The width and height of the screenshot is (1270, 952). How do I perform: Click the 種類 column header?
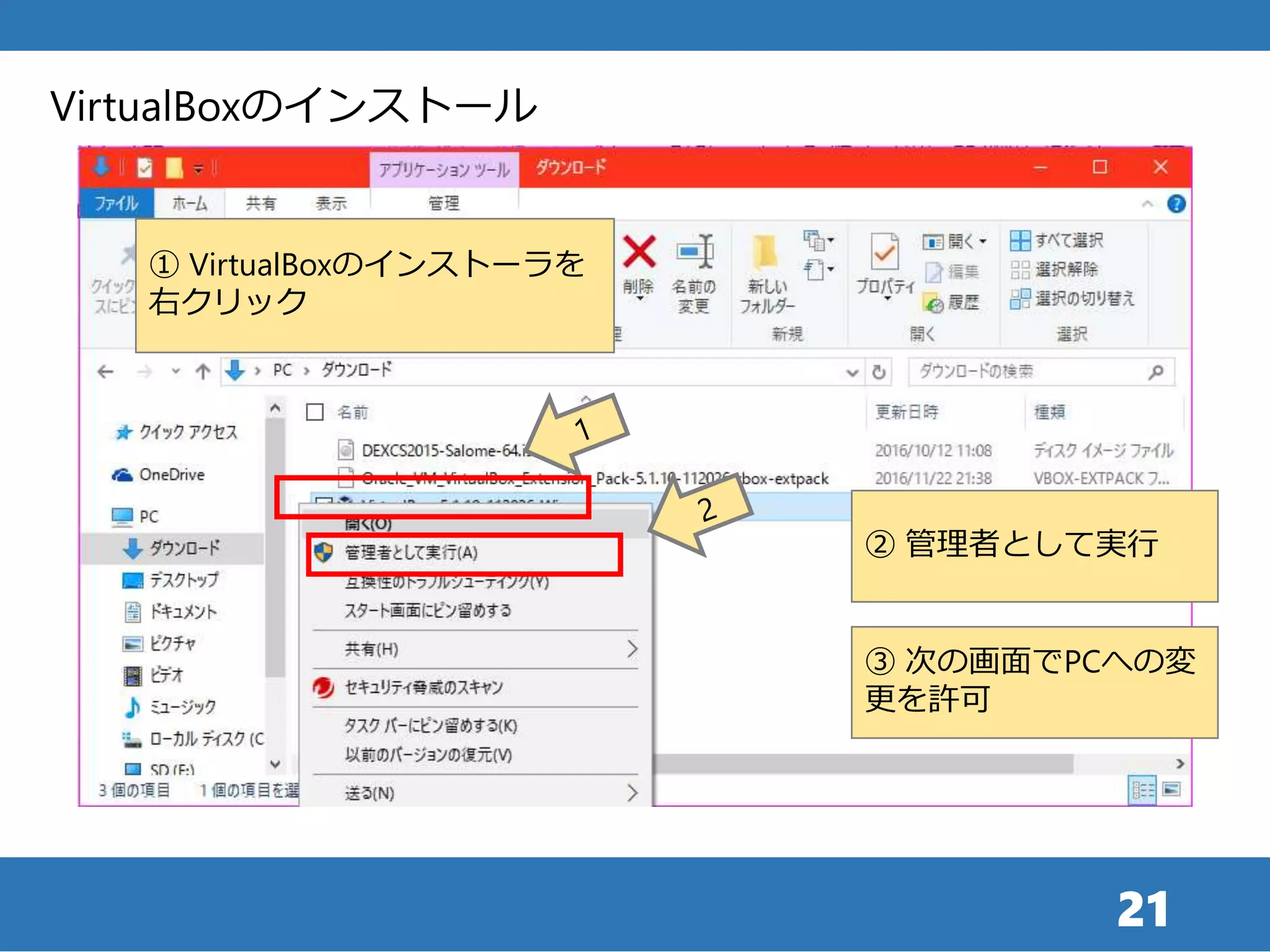(1049, 412)
